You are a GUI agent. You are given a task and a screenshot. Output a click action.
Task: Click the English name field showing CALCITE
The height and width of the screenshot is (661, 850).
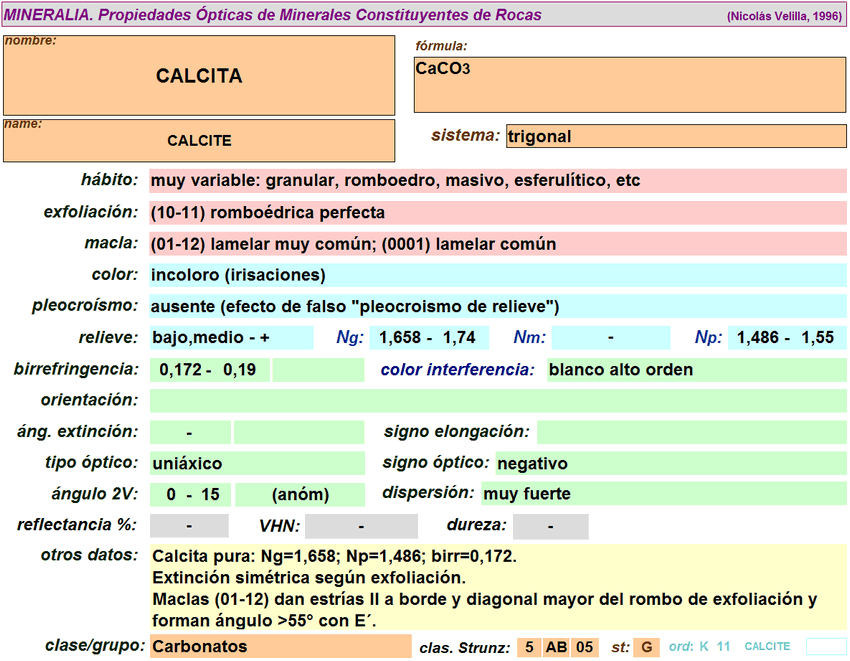point(199,141)
